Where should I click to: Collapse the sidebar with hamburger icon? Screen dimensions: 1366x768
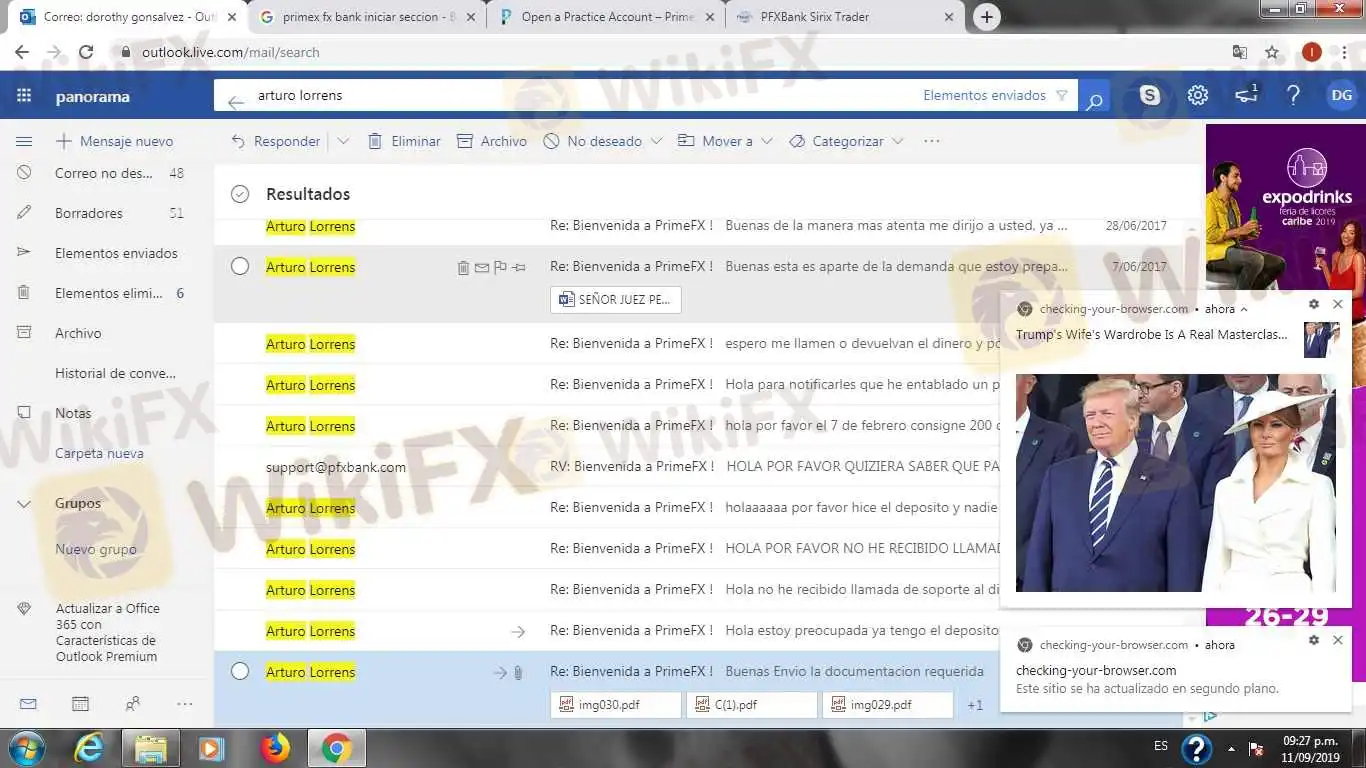[24, 141]
